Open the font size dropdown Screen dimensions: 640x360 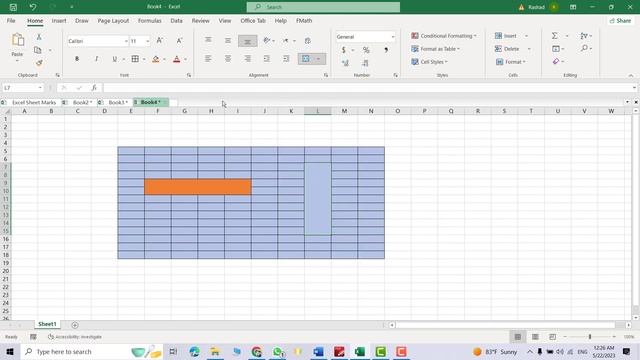tap(147, 41)
